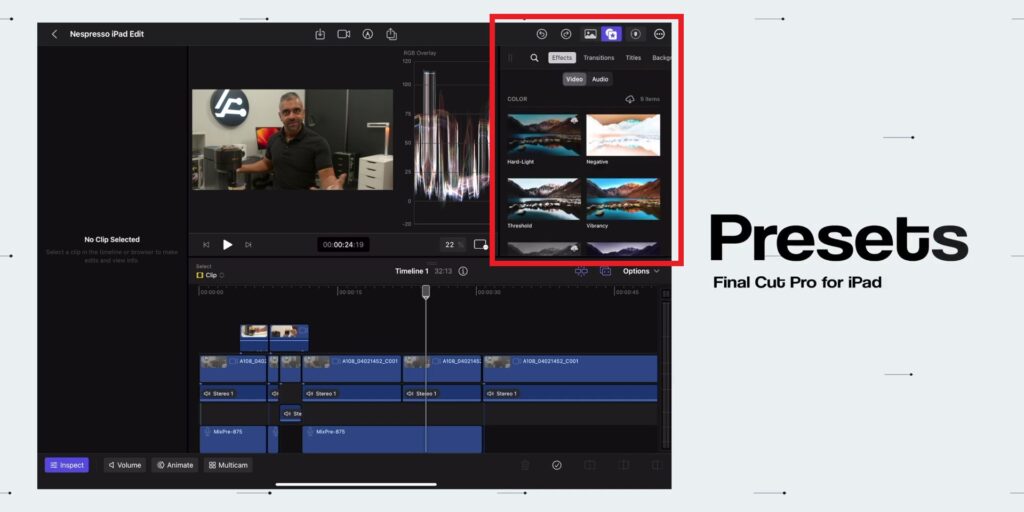The image size is (1024, 512).
Task: Show Timeline 1 info
Action: point(463,271)
